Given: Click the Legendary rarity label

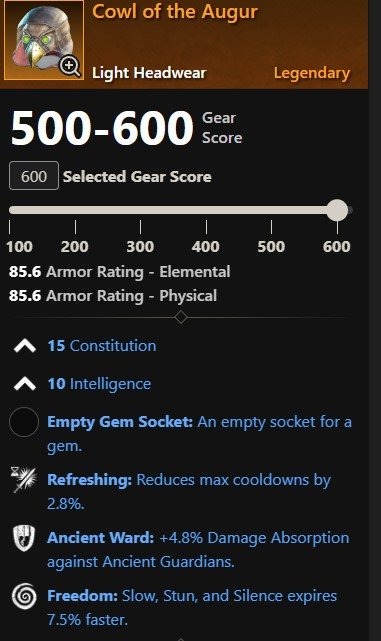Looking at the screenshot, I should (312, 73).
